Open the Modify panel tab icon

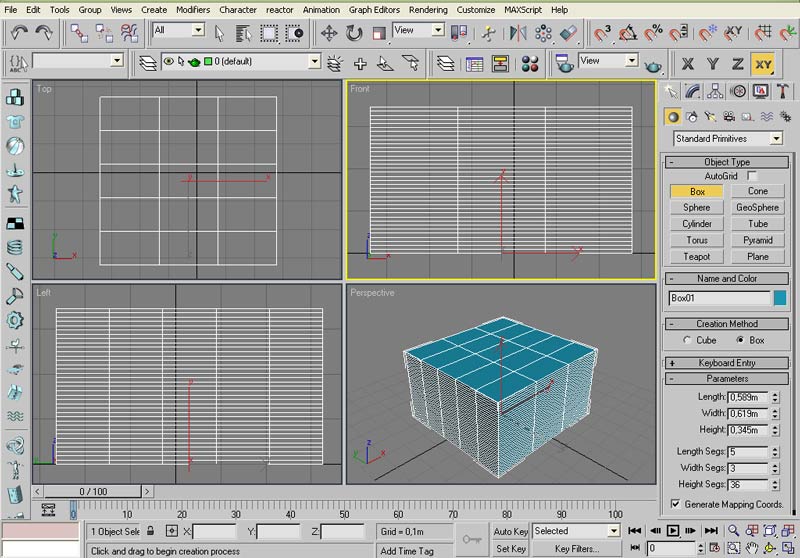click(x=692, y=91)
